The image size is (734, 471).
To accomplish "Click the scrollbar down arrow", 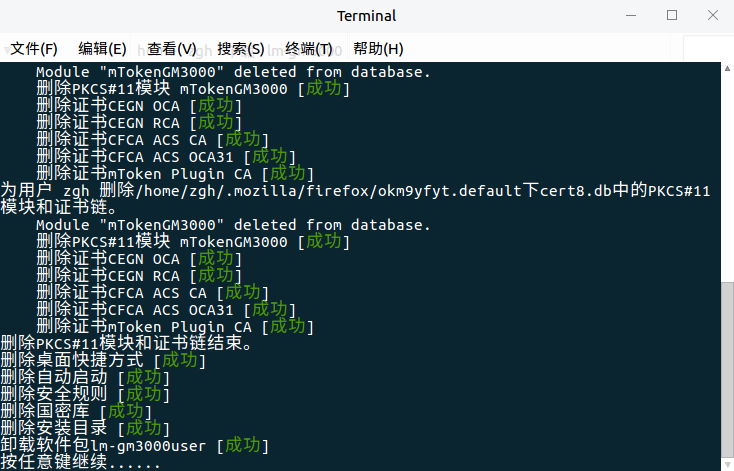I will 727,465.
